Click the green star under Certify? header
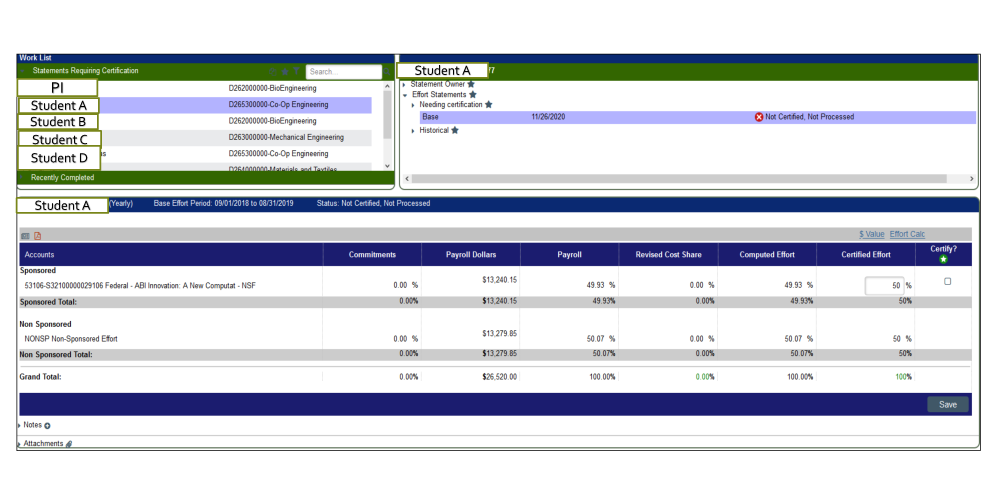This screenshot has height=500, width=996. 943,259
